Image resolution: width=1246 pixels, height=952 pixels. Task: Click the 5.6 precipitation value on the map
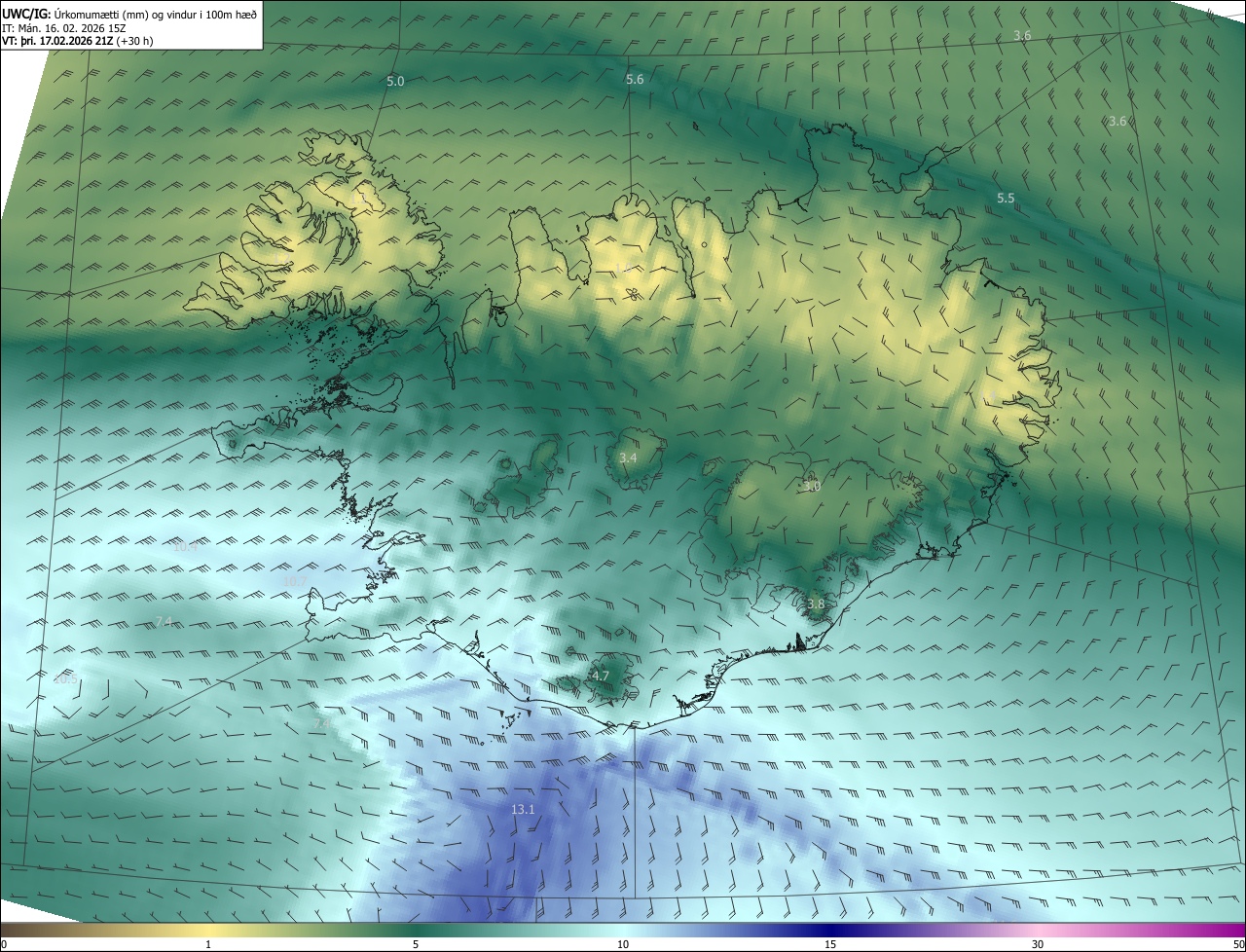coord(635,80)
